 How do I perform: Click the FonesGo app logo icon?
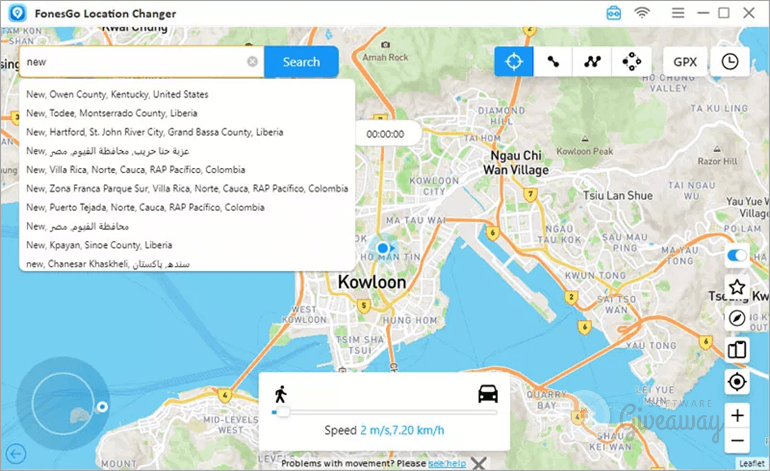click(17, 13)
